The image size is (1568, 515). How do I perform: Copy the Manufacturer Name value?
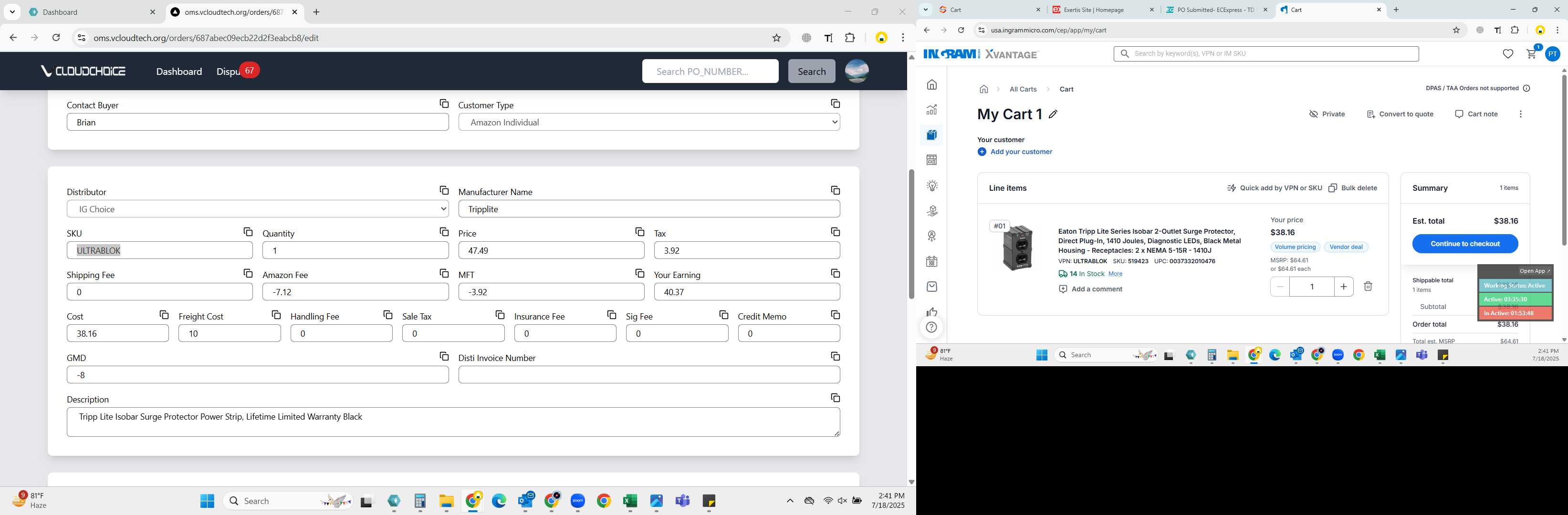click(x=835, y=191)
